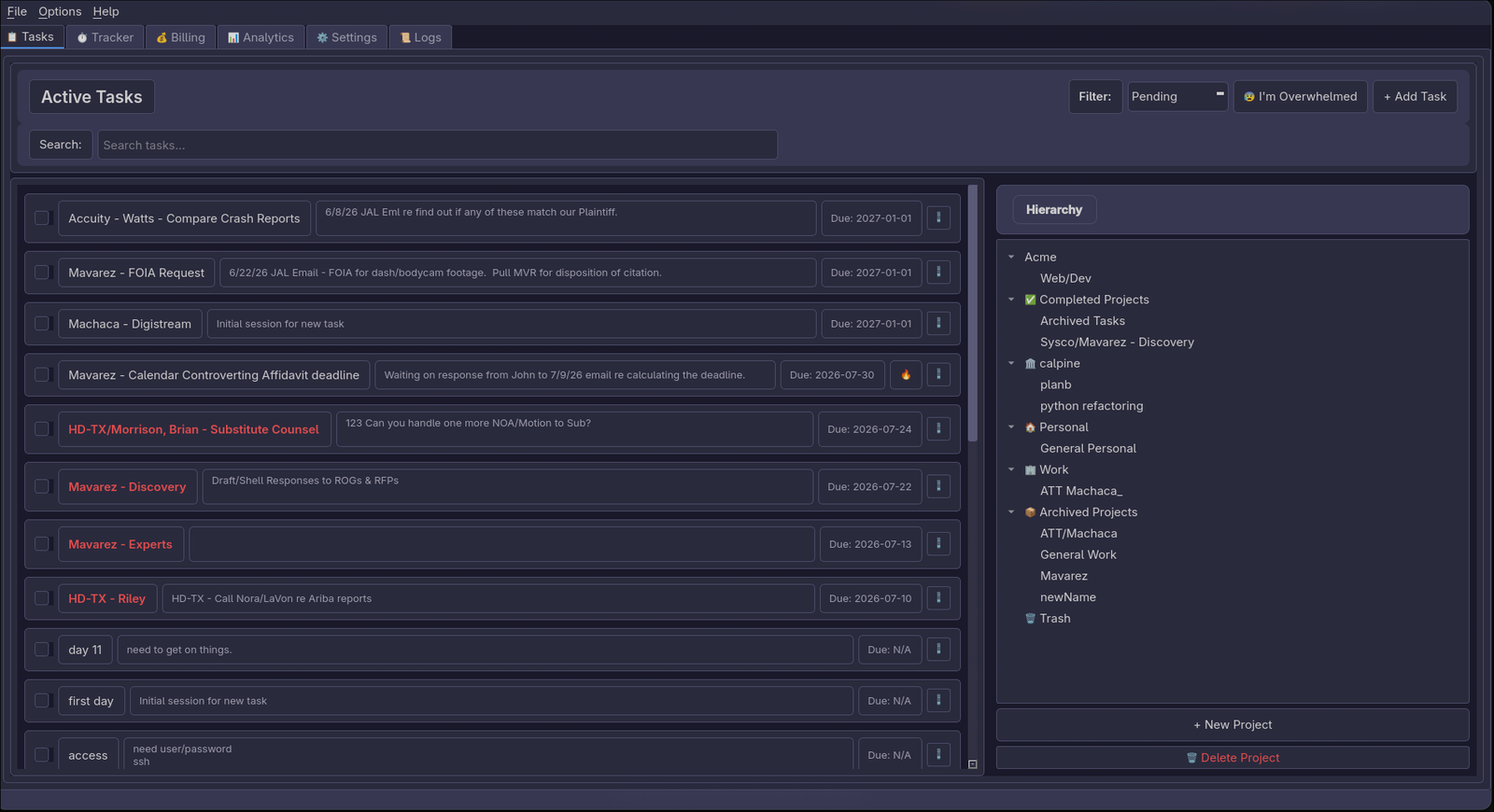Viewport: 1494px width, 812px height.
Task: Open the menu icon for HD-TX - Riley task
Action: click(x=938, y=597)
